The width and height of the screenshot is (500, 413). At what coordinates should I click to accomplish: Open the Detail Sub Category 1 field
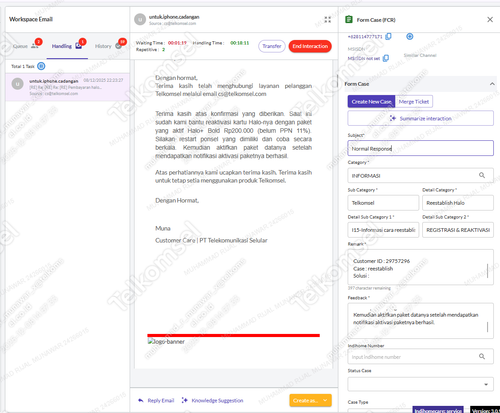tap(383, 230)
